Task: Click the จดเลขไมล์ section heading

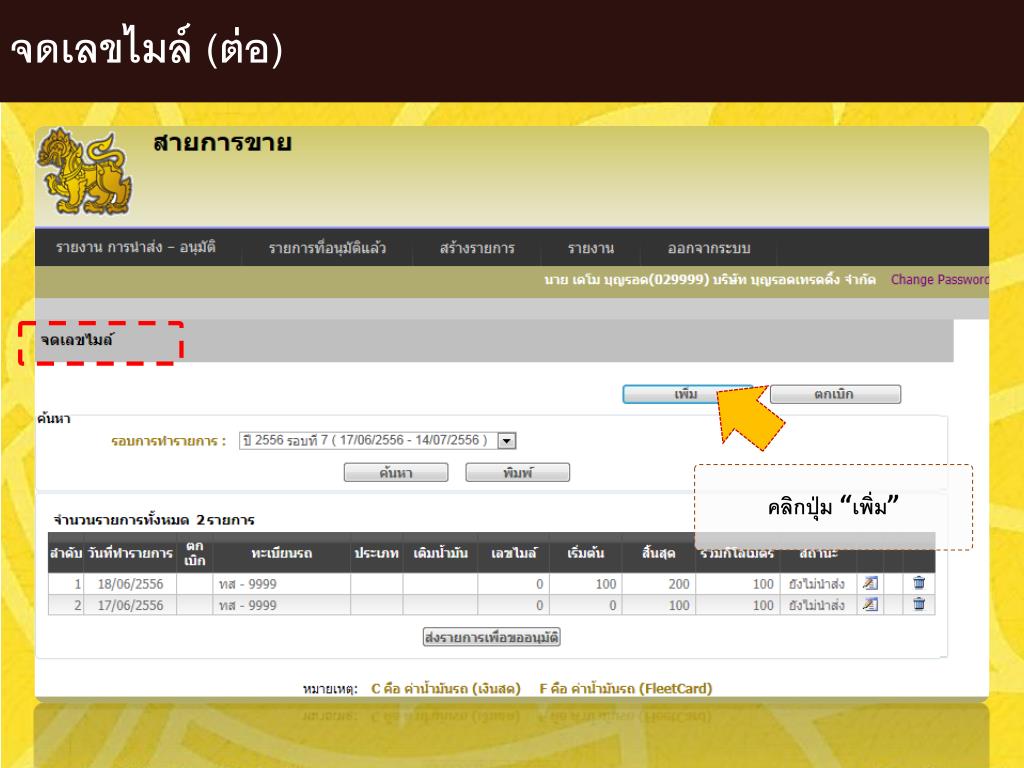Action: [x=77, y=340]
